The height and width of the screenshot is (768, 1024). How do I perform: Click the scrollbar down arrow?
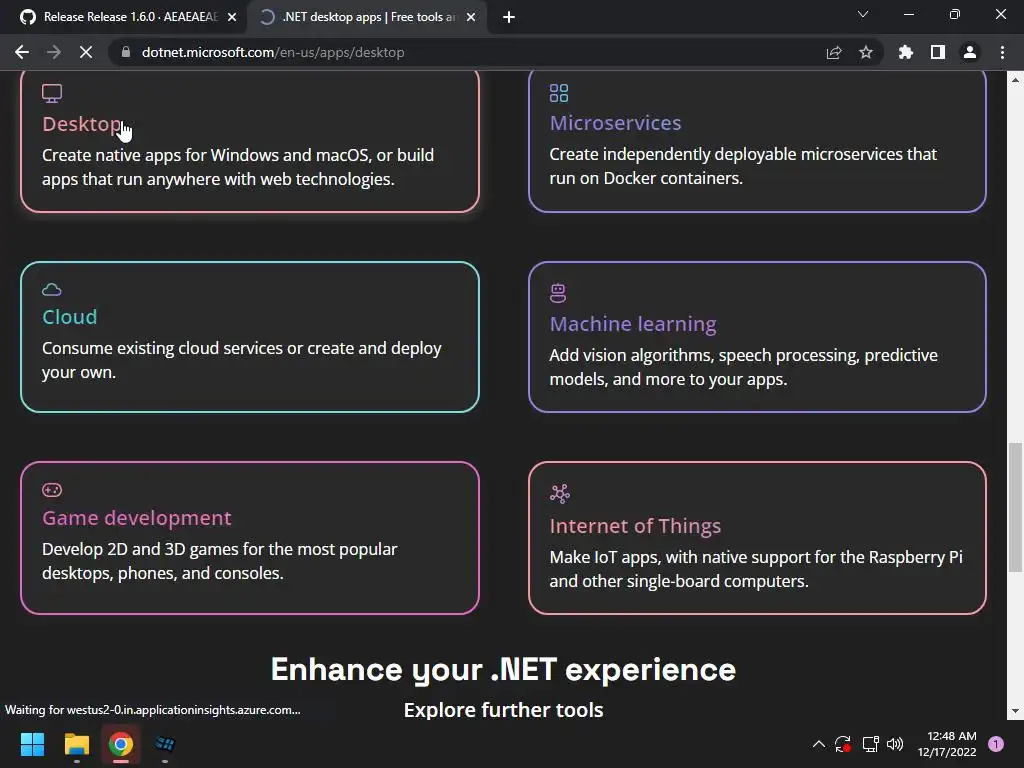pos(1015,711)
